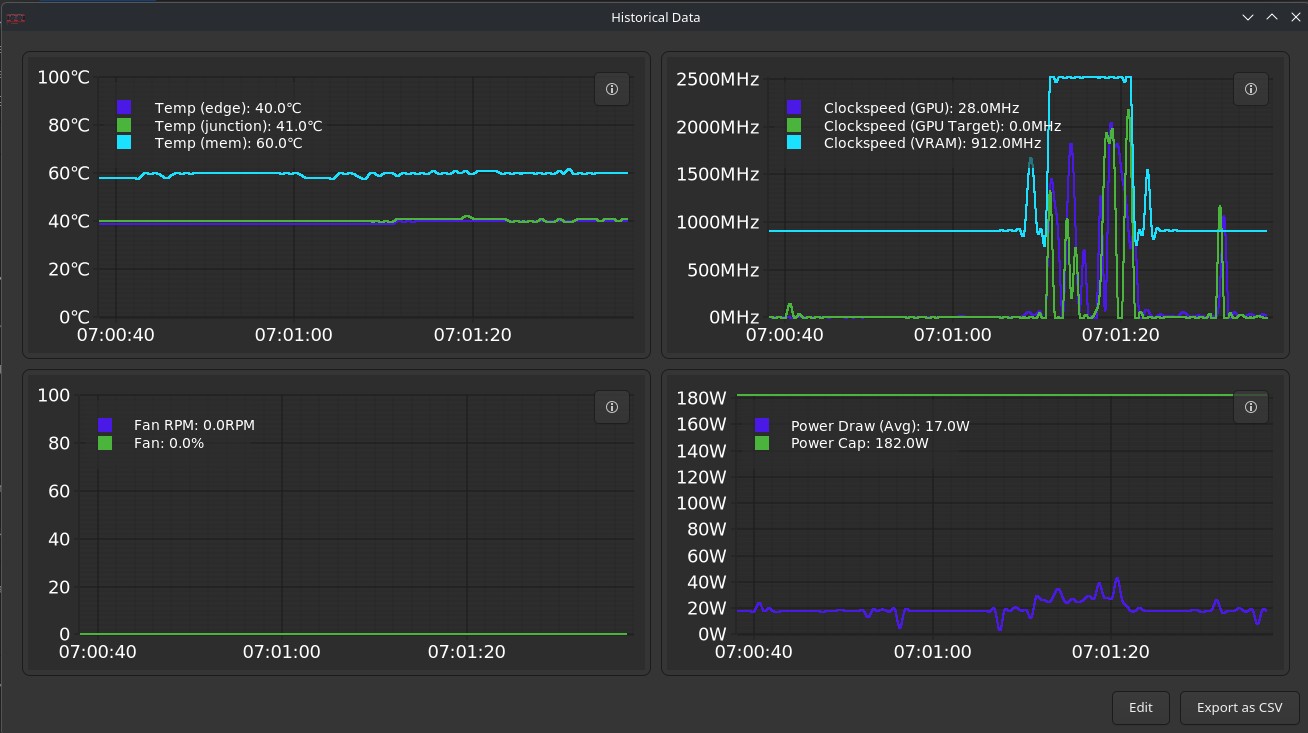
Task: Select the Fan RPM: 0.0RPM label
Action: (x=194, y=425)
